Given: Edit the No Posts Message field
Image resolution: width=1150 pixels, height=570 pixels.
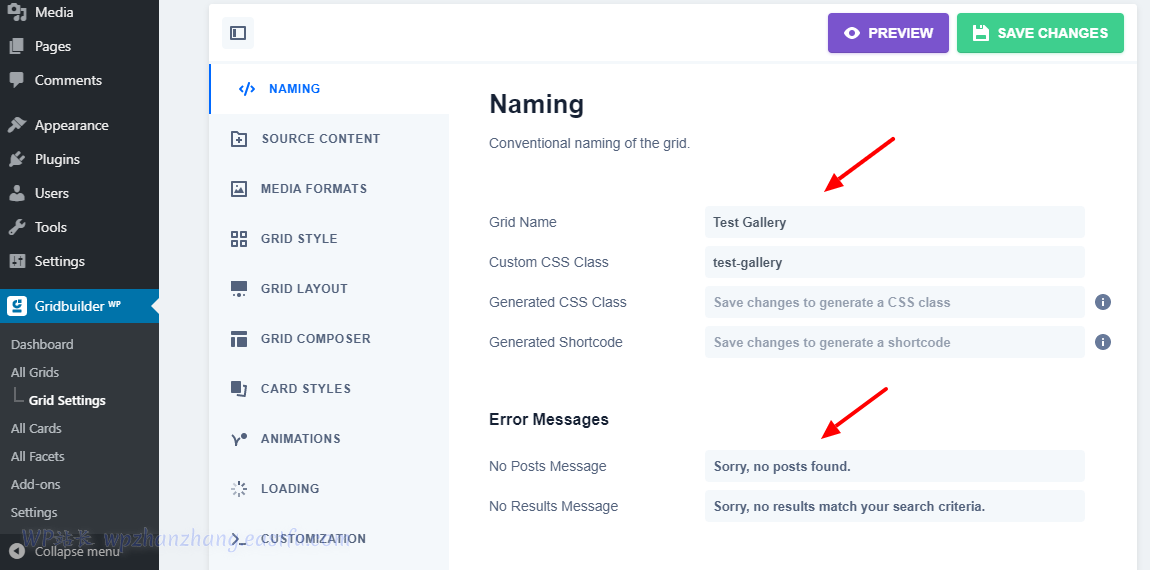Looking at the screenshot, I should [x=894, y=466].
